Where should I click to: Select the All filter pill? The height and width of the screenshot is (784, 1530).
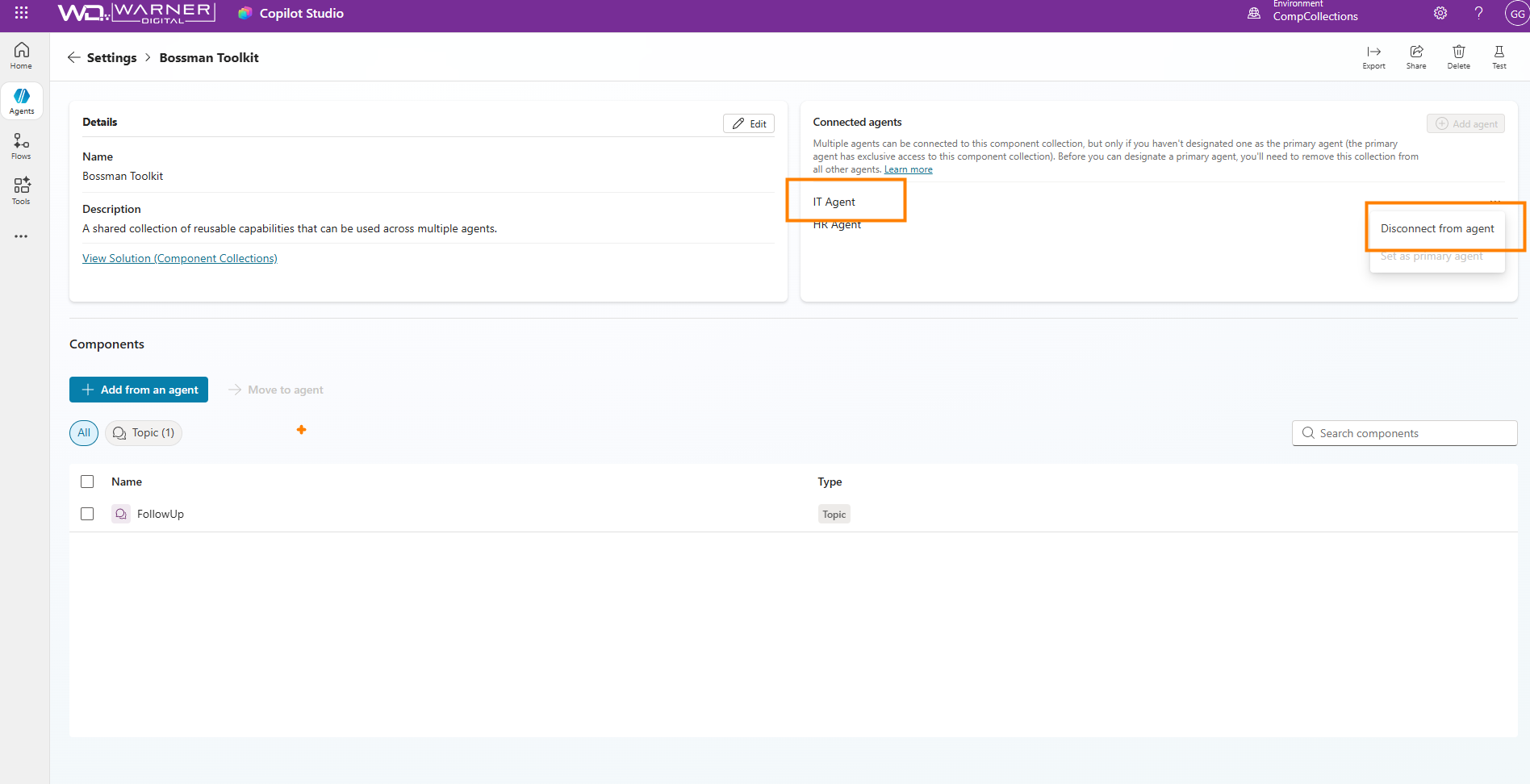(84, 433)
